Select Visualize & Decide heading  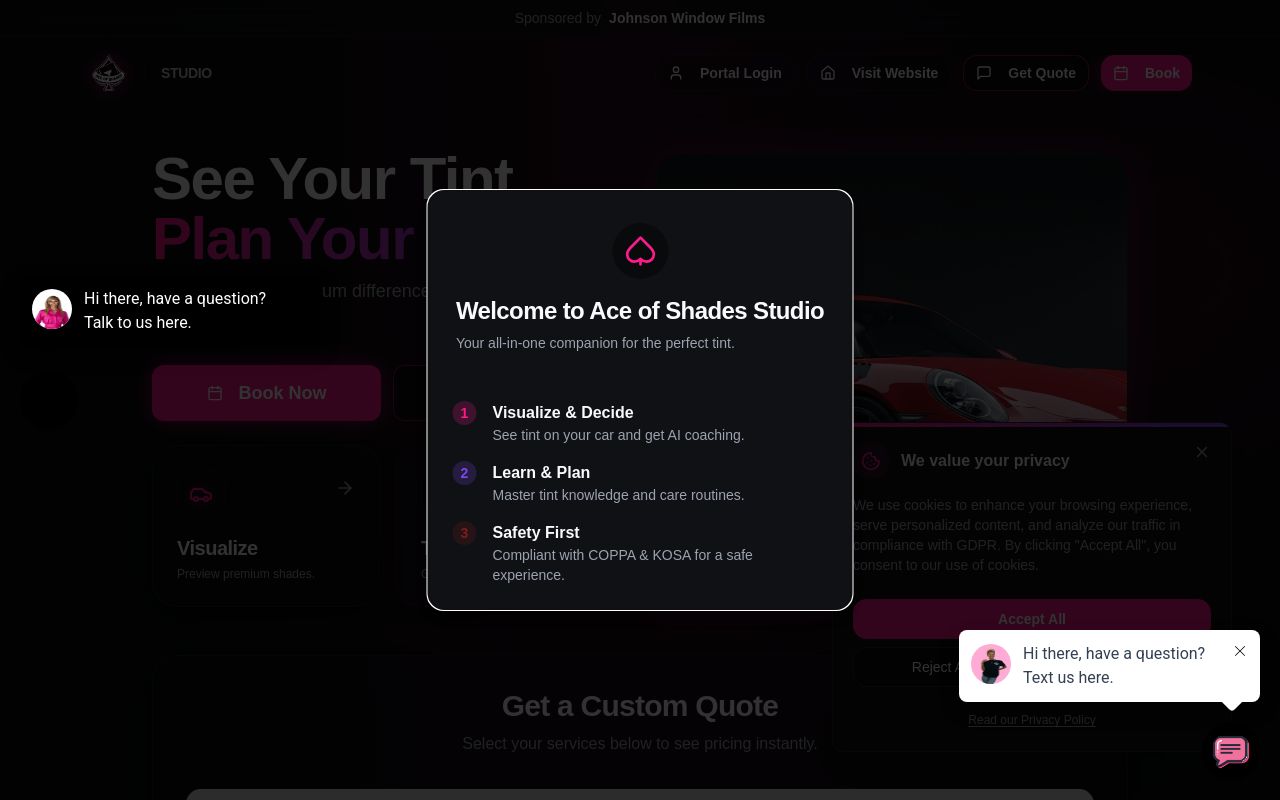point(563,412)
